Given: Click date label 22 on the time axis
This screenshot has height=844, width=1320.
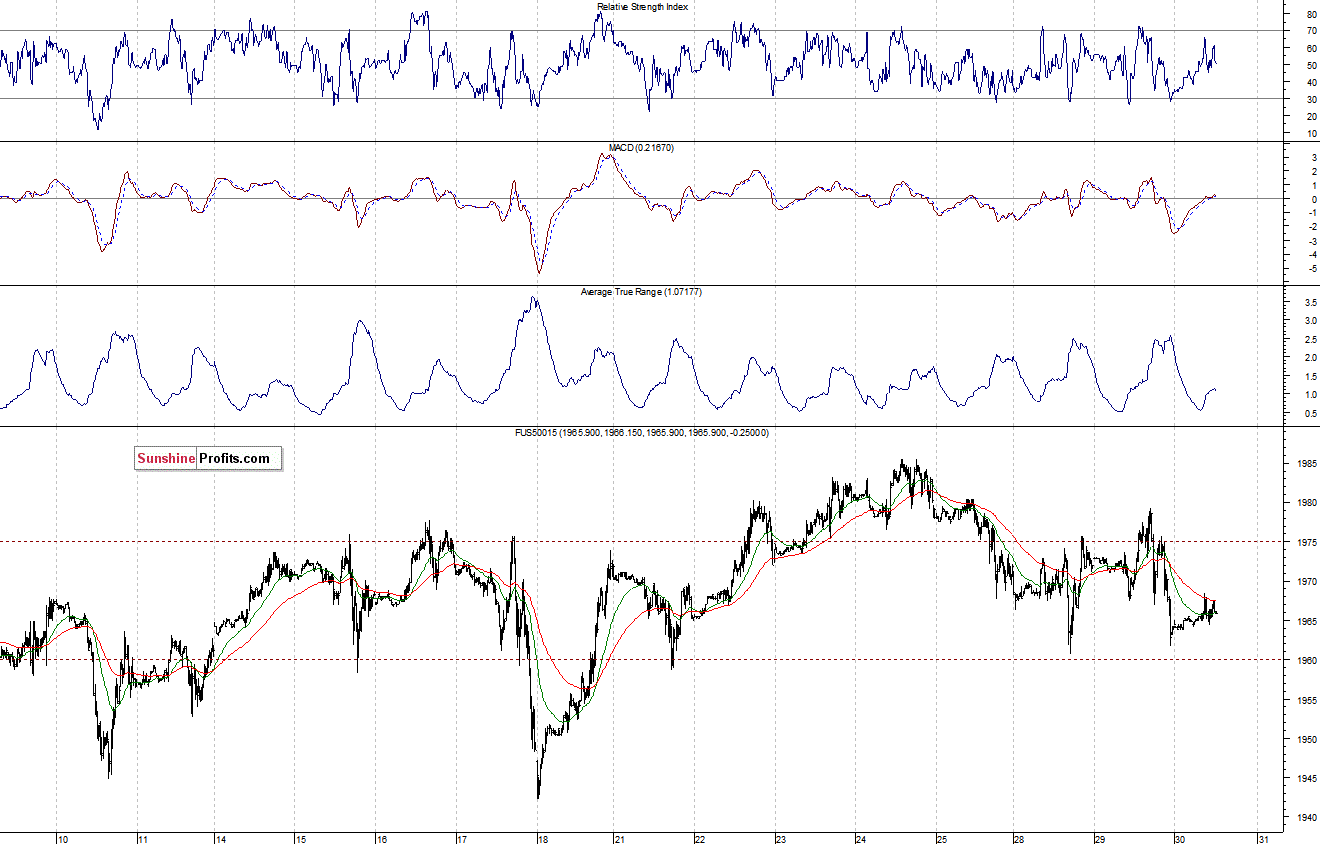Looking at the screenshot, I should [x=700, y=839].
